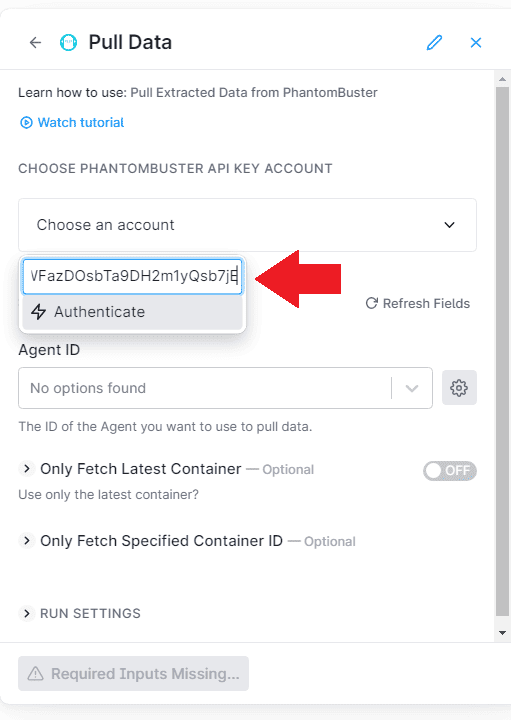The width and height of the screenshot is (511, 720).
Task: Click the pencil edit icon
Action: 434,43
